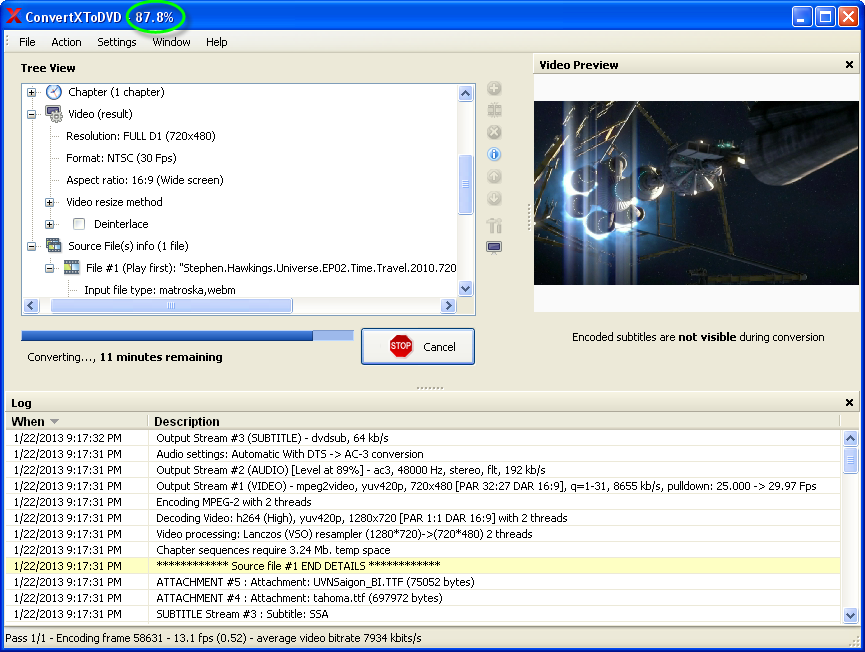Click the tree view scroll up arrow

(x=466, y=93)
